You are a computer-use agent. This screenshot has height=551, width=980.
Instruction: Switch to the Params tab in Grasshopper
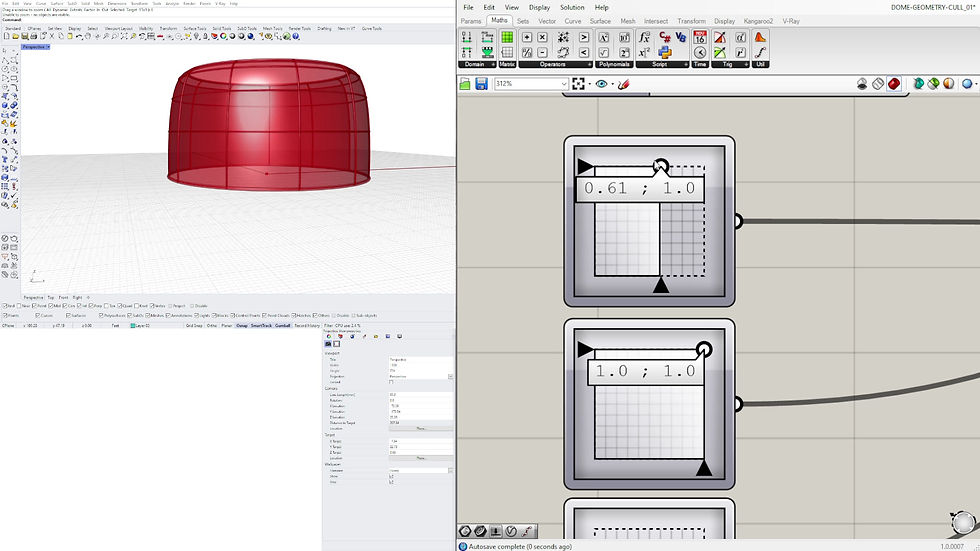471,21
